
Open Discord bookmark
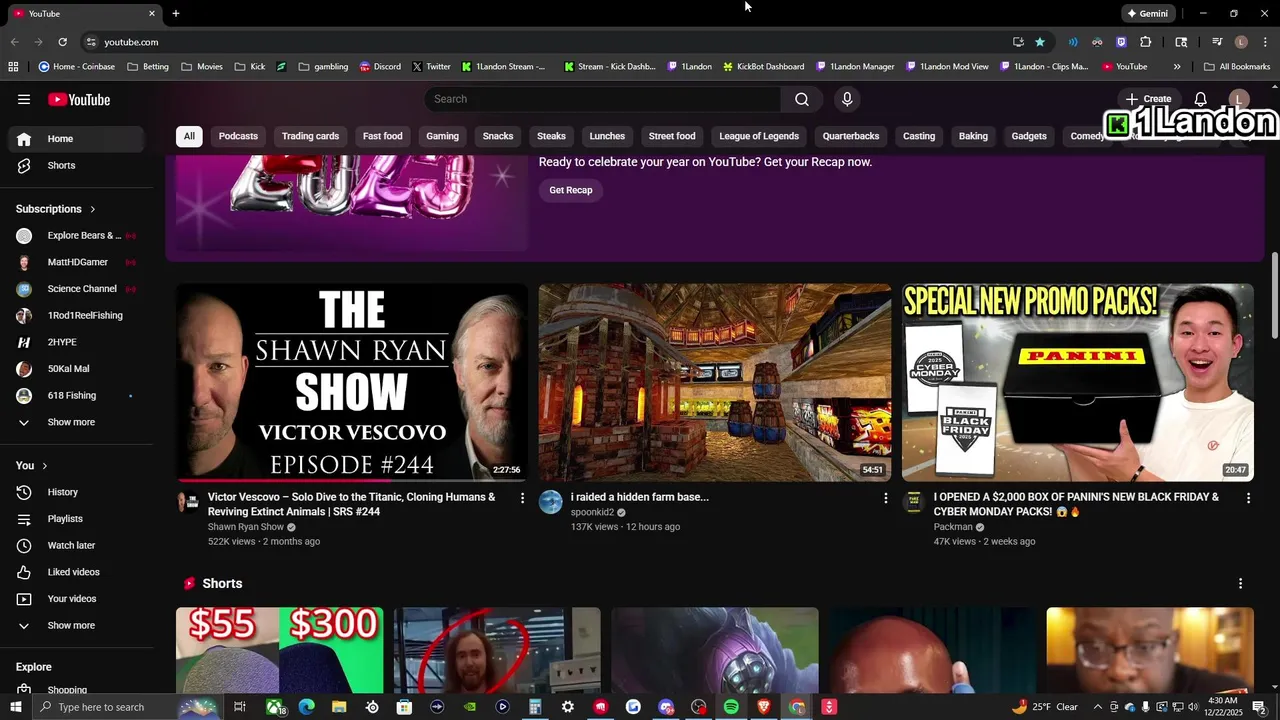(x=380, y=67)
